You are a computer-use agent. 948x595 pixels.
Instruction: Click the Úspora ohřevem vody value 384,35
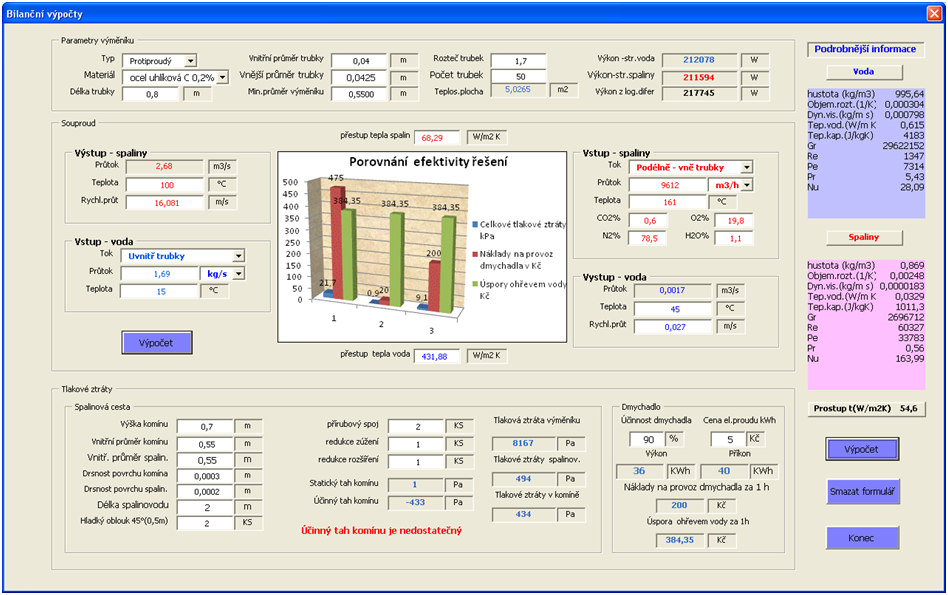[x=680, y=540]
